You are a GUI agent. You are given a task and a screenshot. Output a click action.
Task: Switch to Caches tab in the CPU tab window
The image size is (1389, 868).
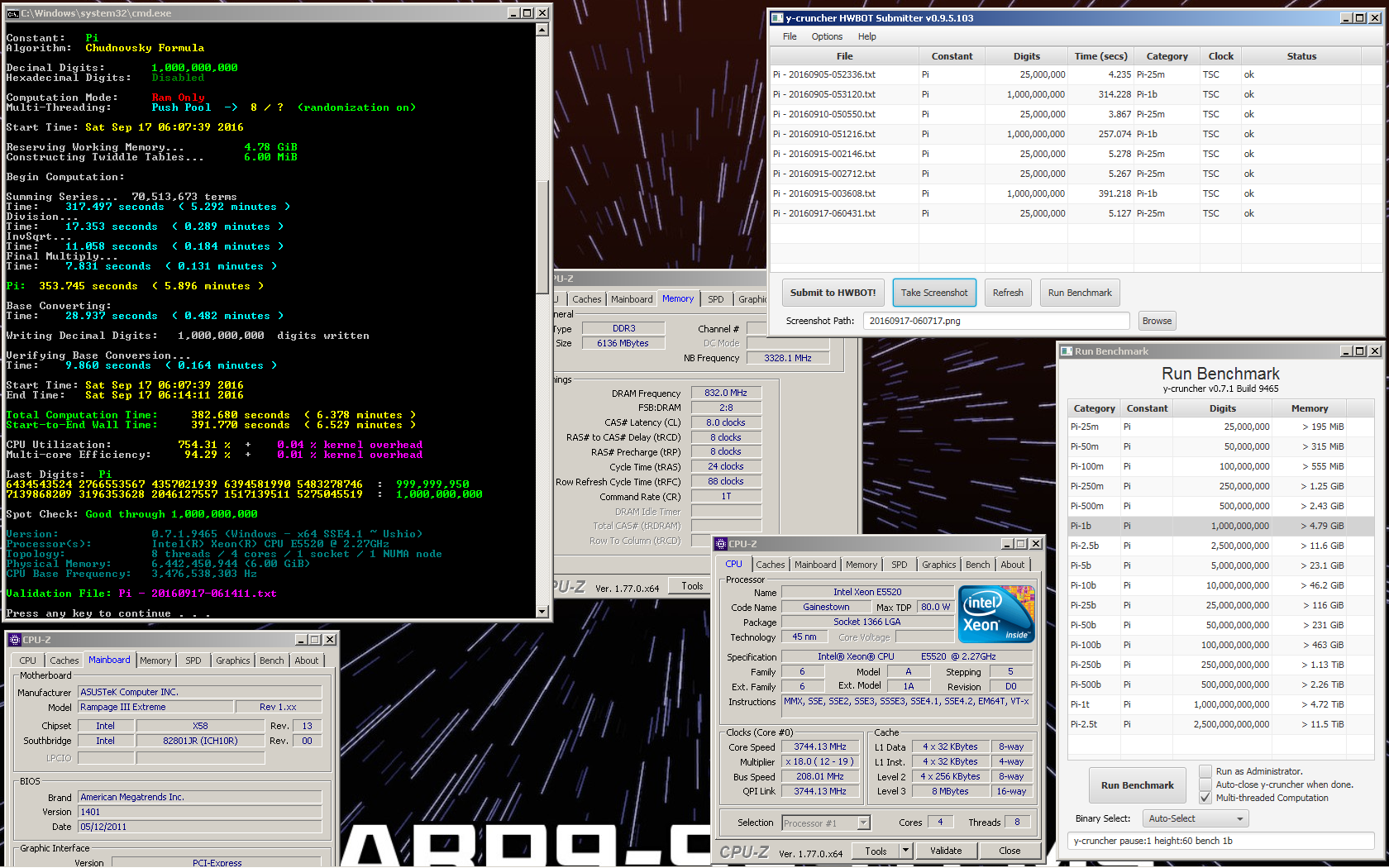coord(770,565)
